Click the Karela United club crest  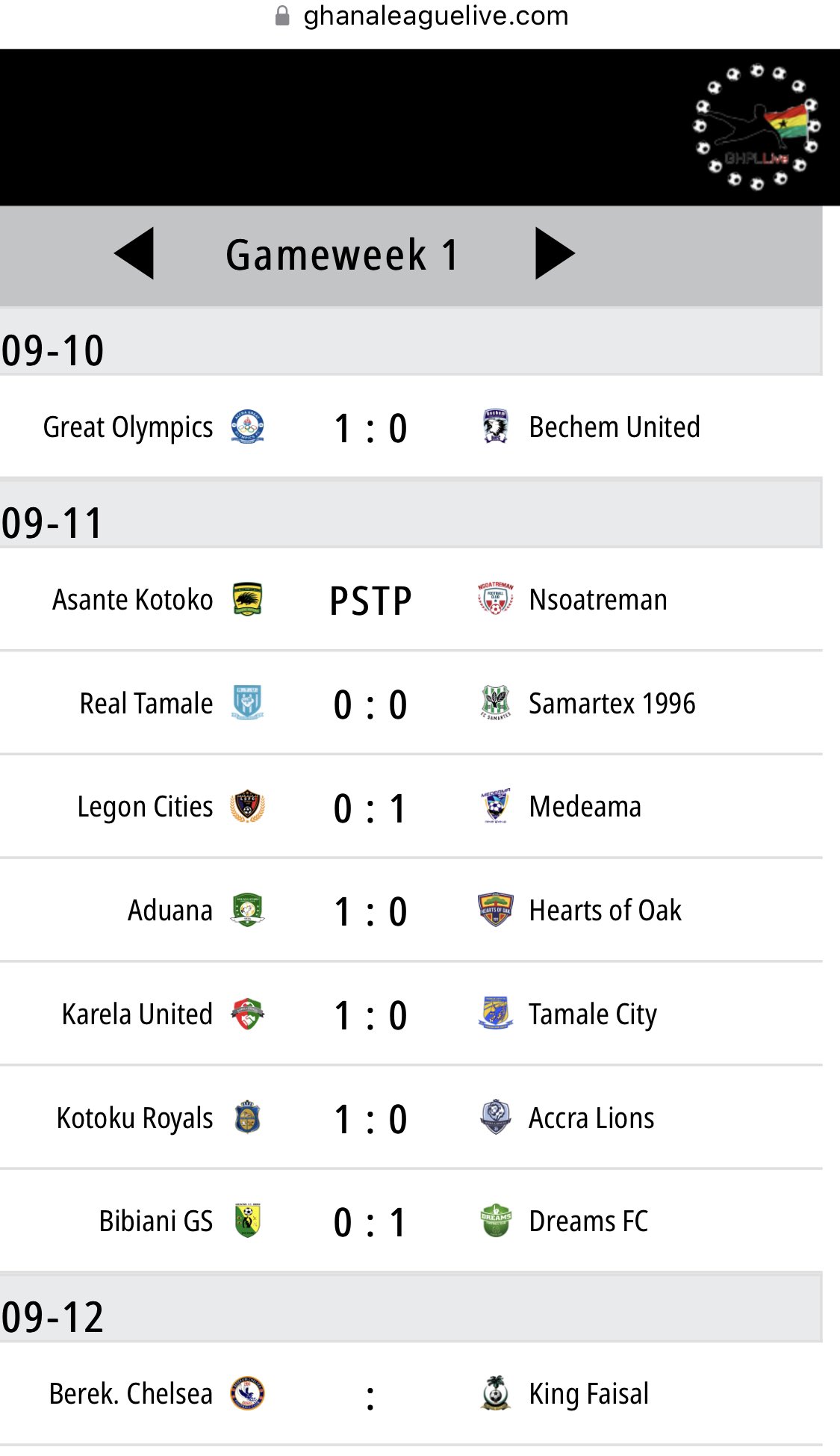pyautogui.click(x=247, y=1014)
